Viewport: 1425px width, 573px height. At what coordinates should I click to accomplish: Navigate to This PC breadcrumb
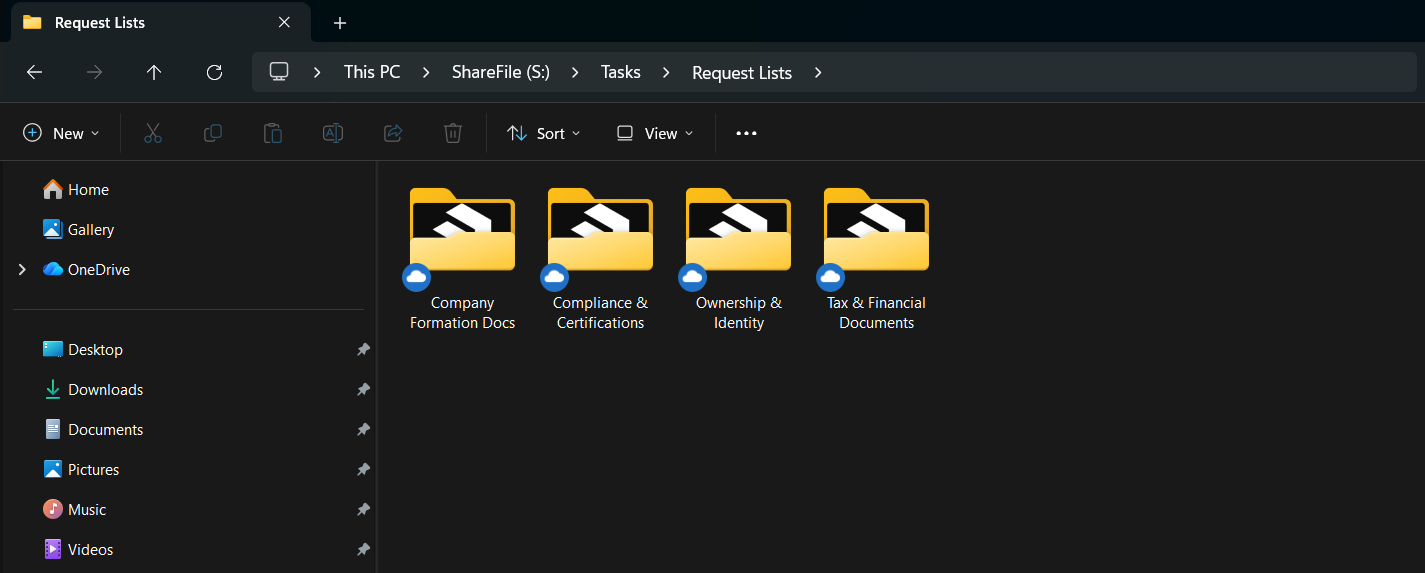[x=372, y=72]
